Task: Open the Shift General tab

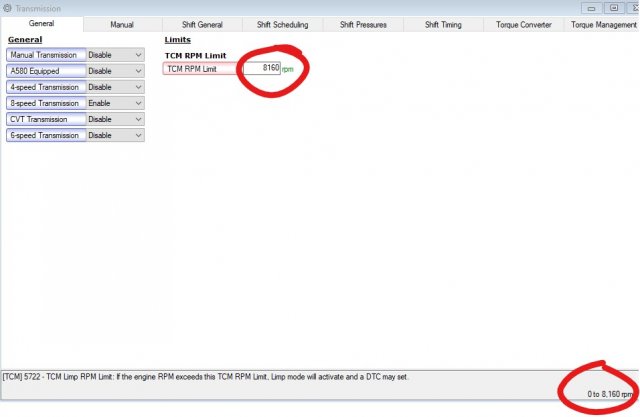Action: point(202,24)
